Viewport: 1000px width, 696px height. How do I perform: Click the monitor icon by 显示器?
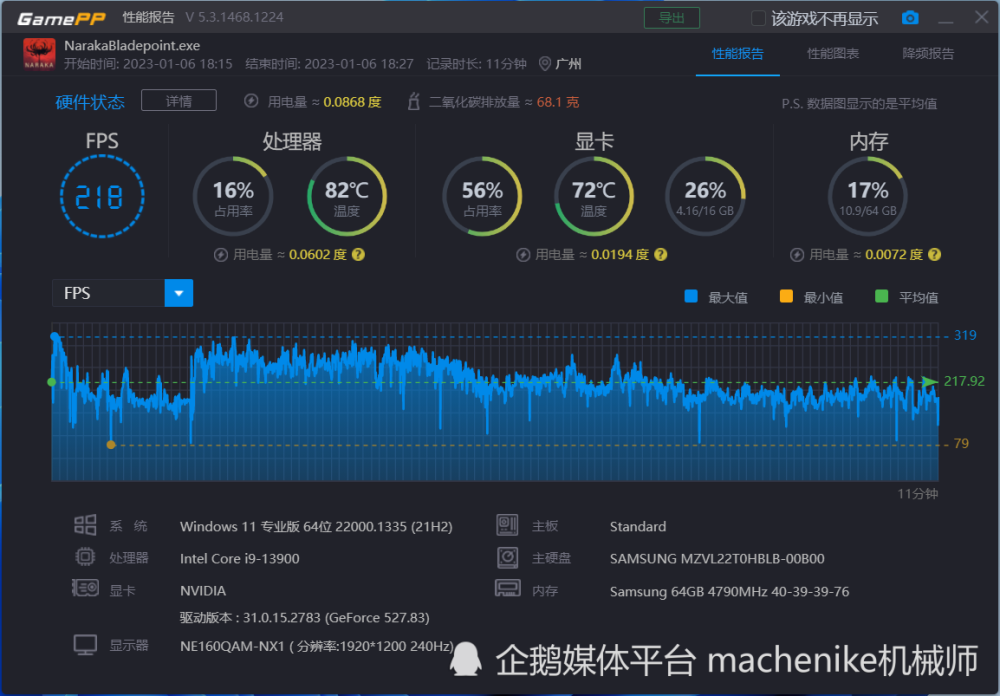click(x=85, y=645)
